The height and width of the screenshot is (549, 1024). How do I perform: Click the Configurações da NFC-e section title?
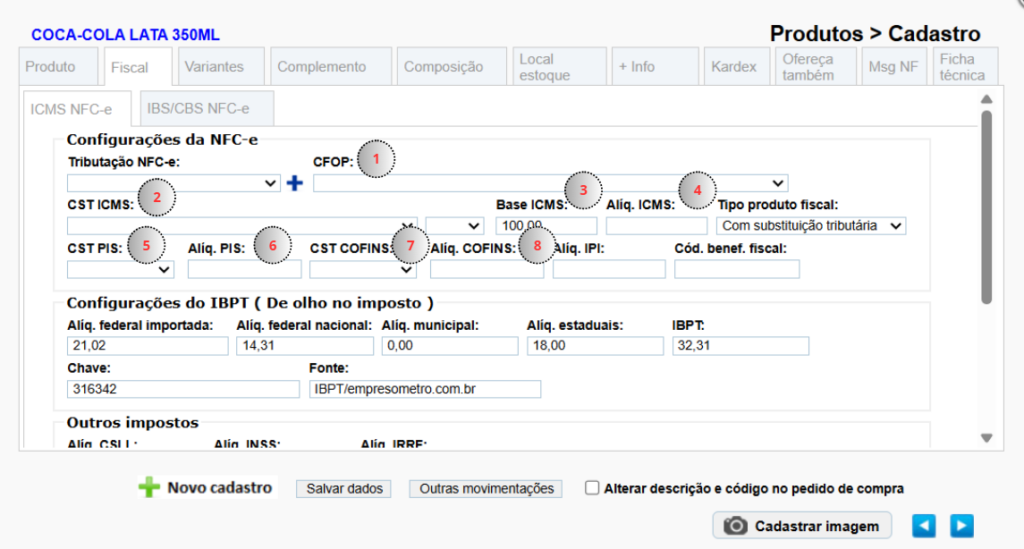pos(162,140)
